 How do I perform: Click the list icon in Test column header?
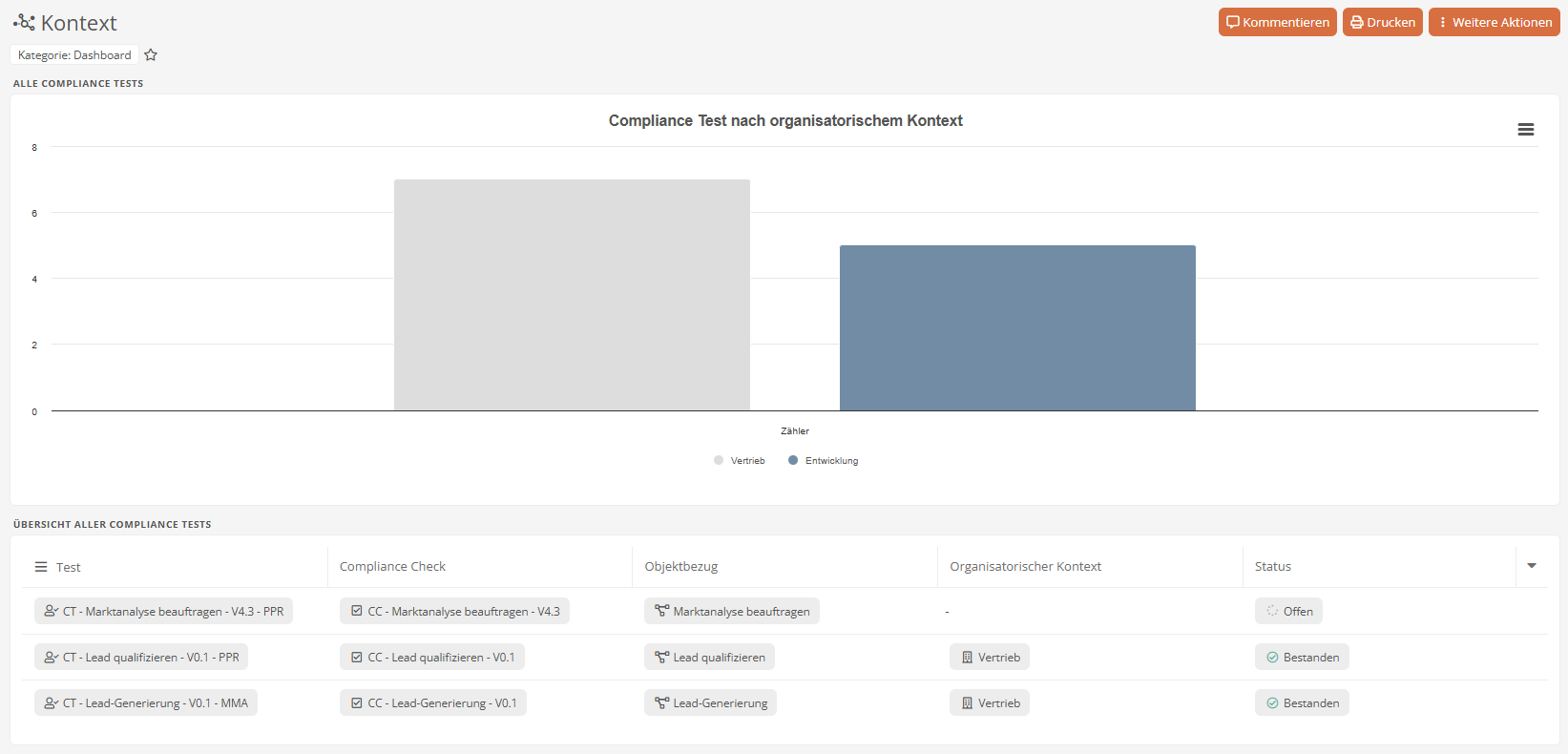click(41, 567)
